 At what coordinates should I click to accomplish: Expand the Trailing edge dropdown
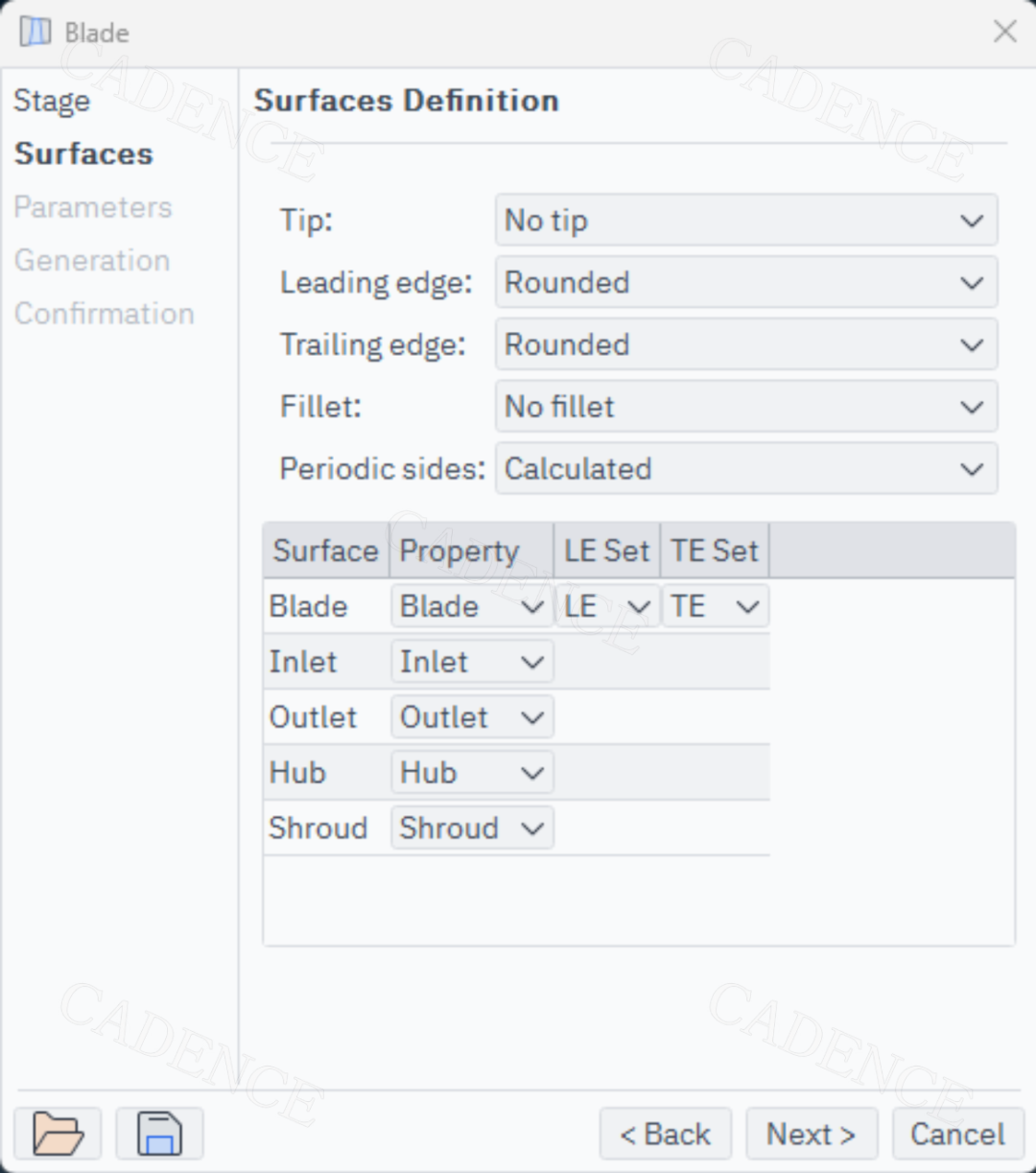pyautogui.click(x=746, y=345)
